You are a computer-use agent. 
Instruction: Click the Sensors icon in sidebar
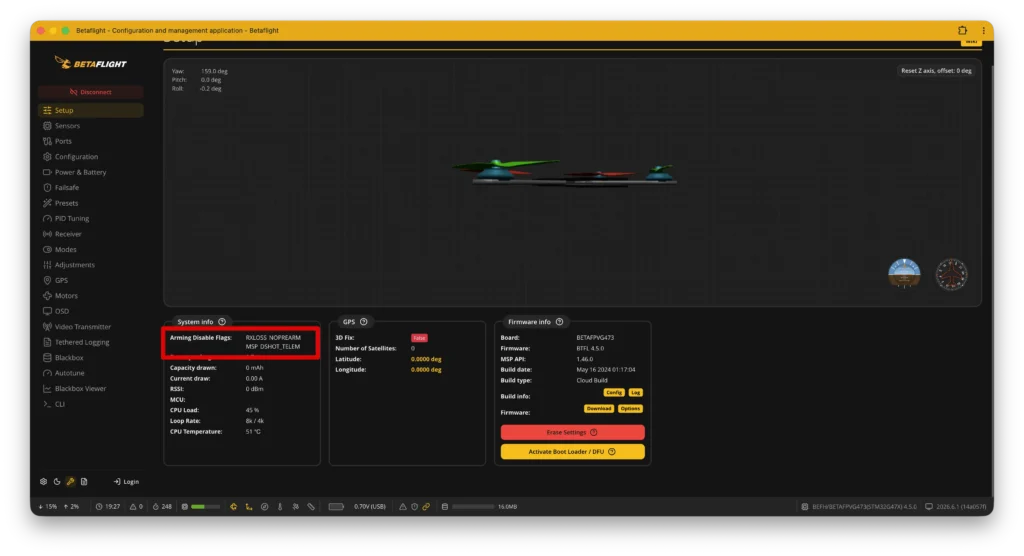point(47,125)
